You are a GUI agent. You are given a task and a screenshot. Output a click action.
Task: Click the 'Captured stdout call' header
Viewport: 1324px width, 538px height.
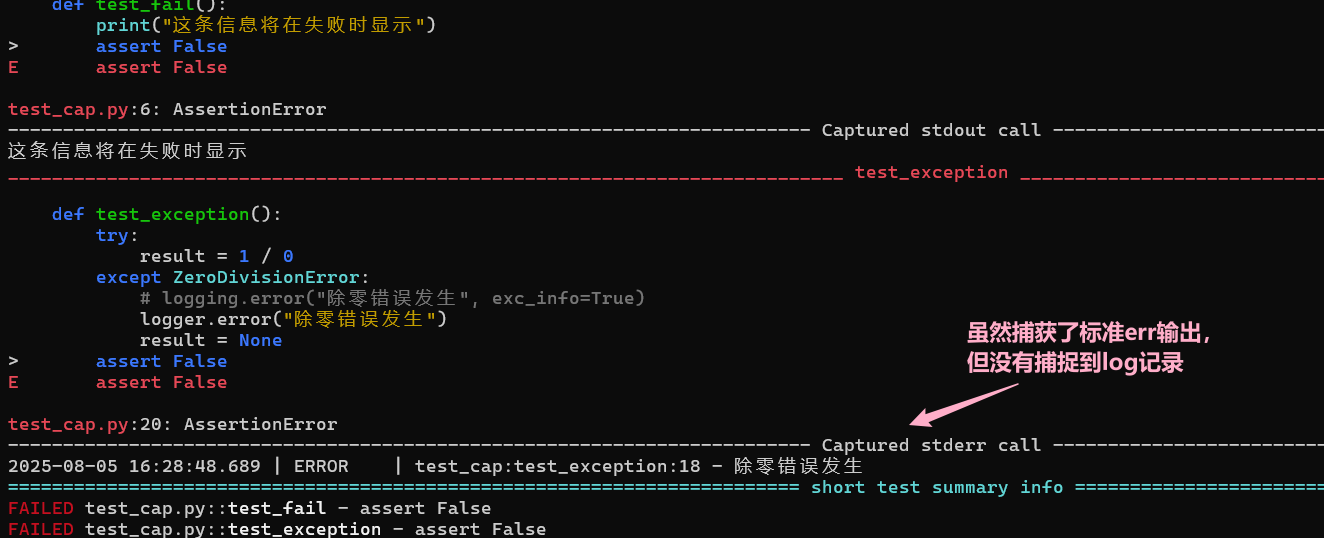click(931, 130)
